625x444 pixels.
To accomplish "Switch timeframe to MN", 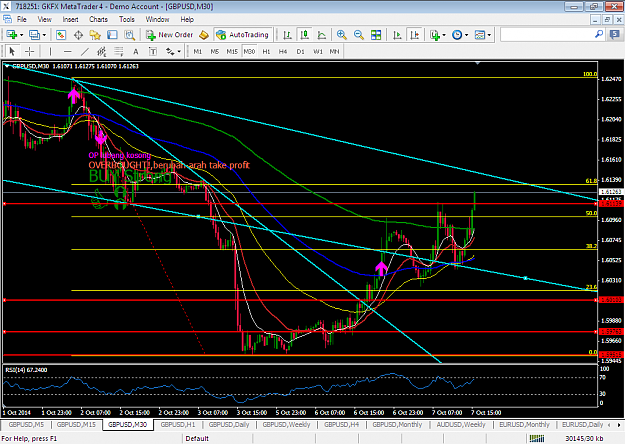I will tap(334, 51).
